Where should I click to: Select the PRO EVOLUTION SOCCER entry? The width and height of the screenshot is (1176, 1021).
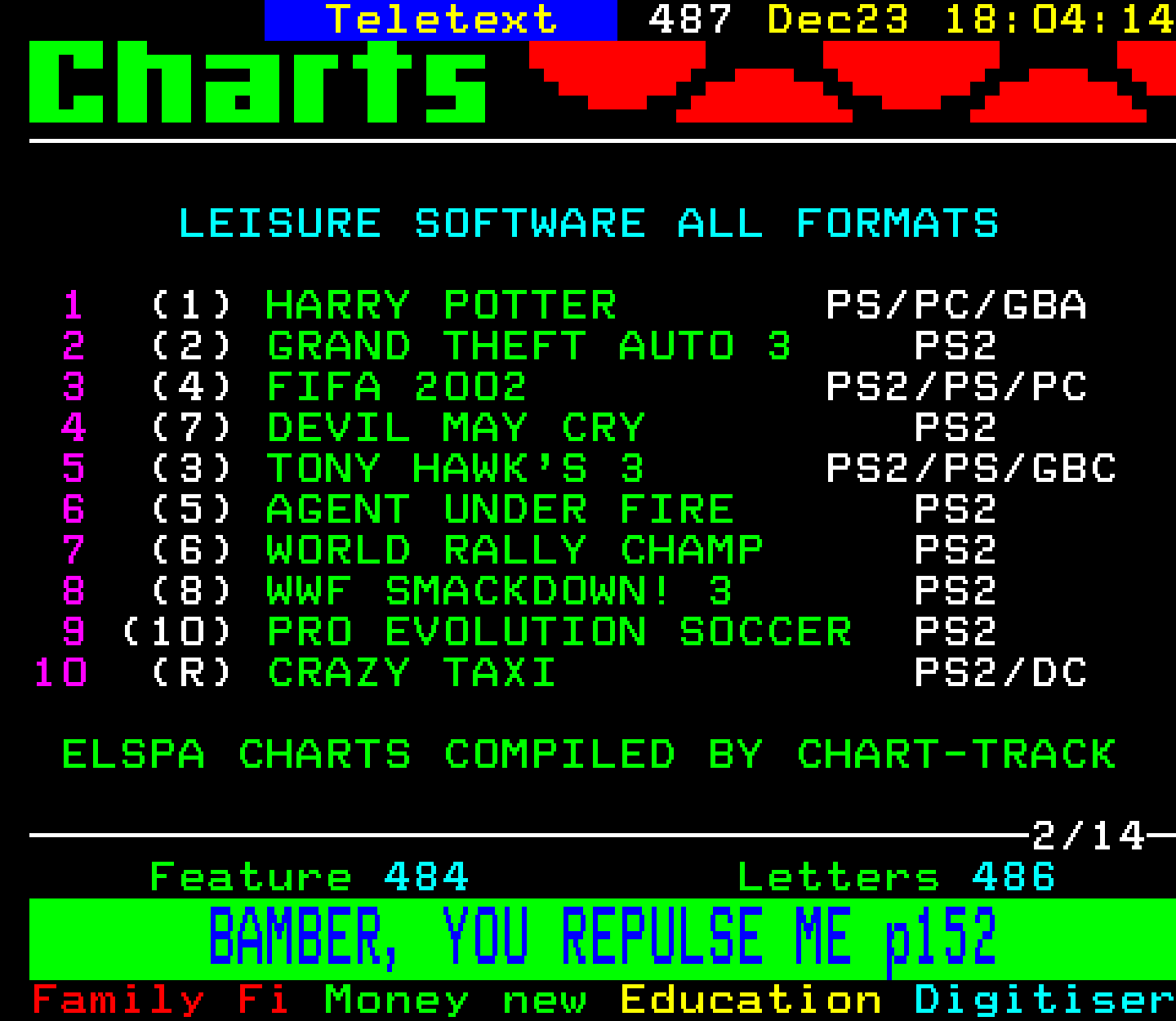pos(559,631)
